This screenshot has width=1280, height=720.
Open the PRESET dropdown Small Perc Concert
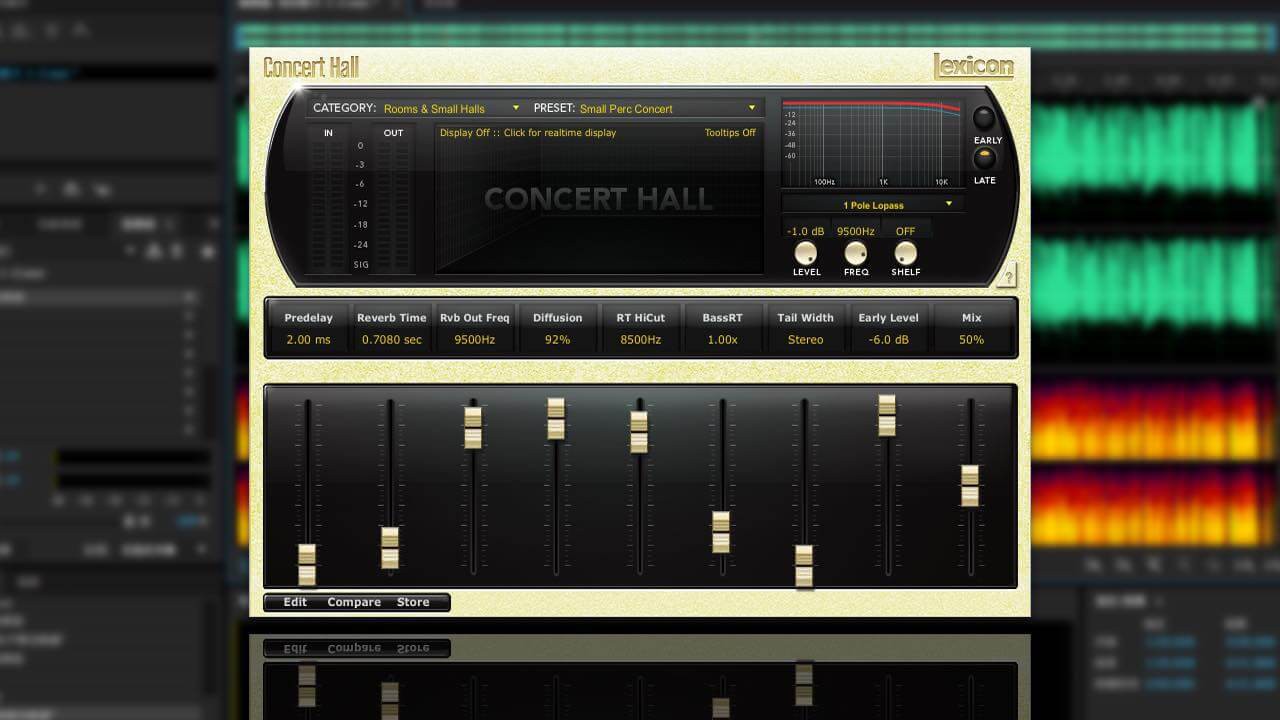point(668,108)
